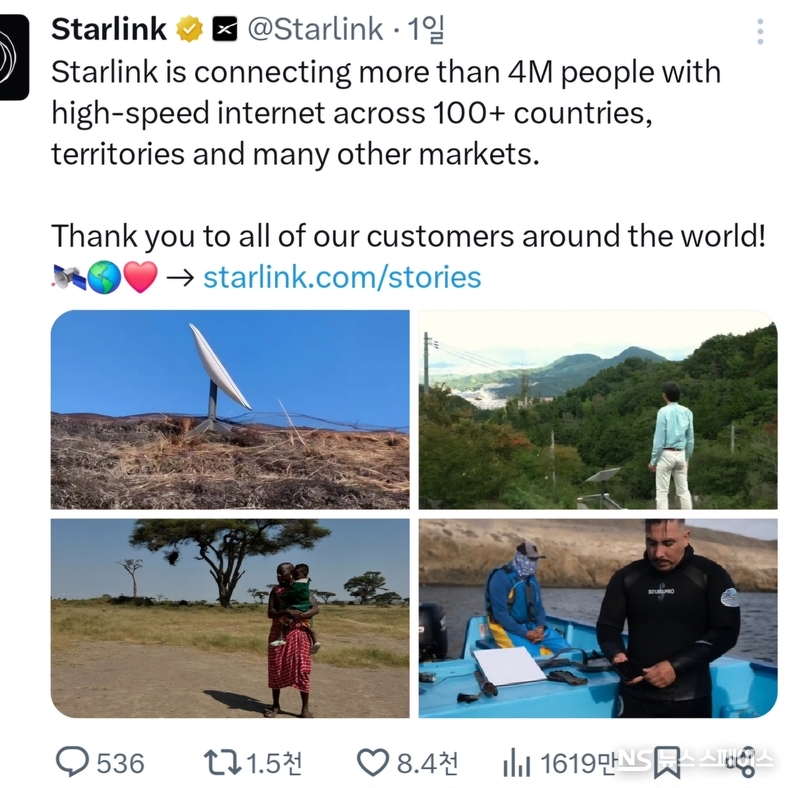Open the woman carrying child photo
792x788 pixels.
click(x=230, y=618)
